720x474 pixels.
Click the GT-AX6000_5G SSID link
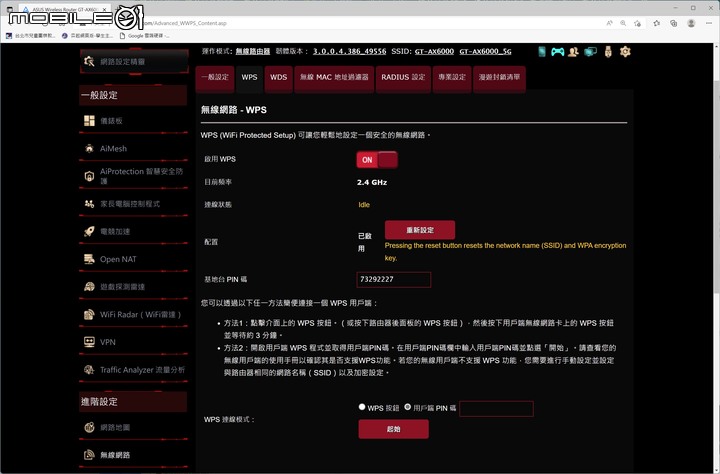[x=485, y=51]
